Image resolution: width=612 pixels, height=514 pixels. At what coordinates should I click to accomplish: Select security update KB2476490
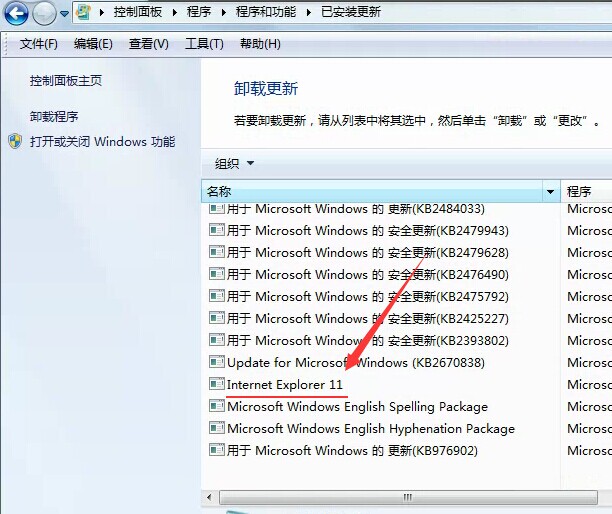pyautogui.click(x=359, y=274)
